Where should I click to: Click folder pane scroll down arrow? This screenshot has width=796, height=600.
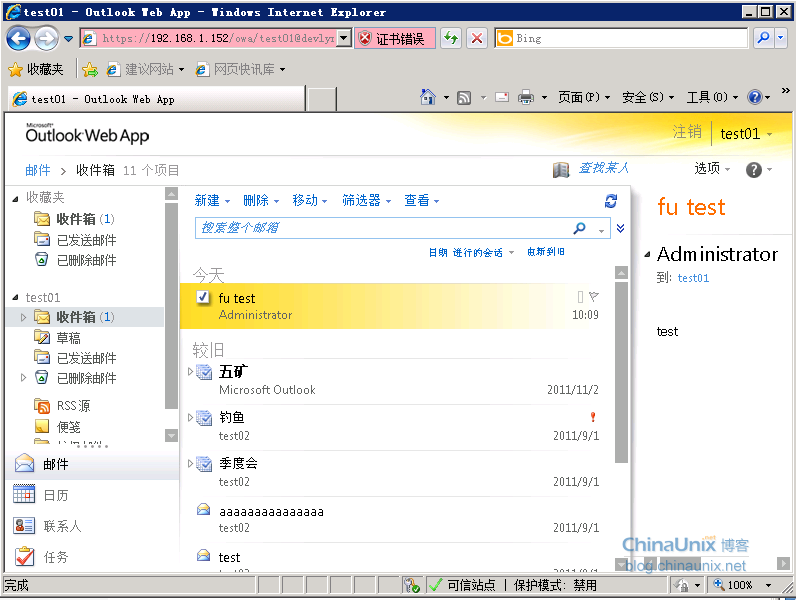click(172, 436)
